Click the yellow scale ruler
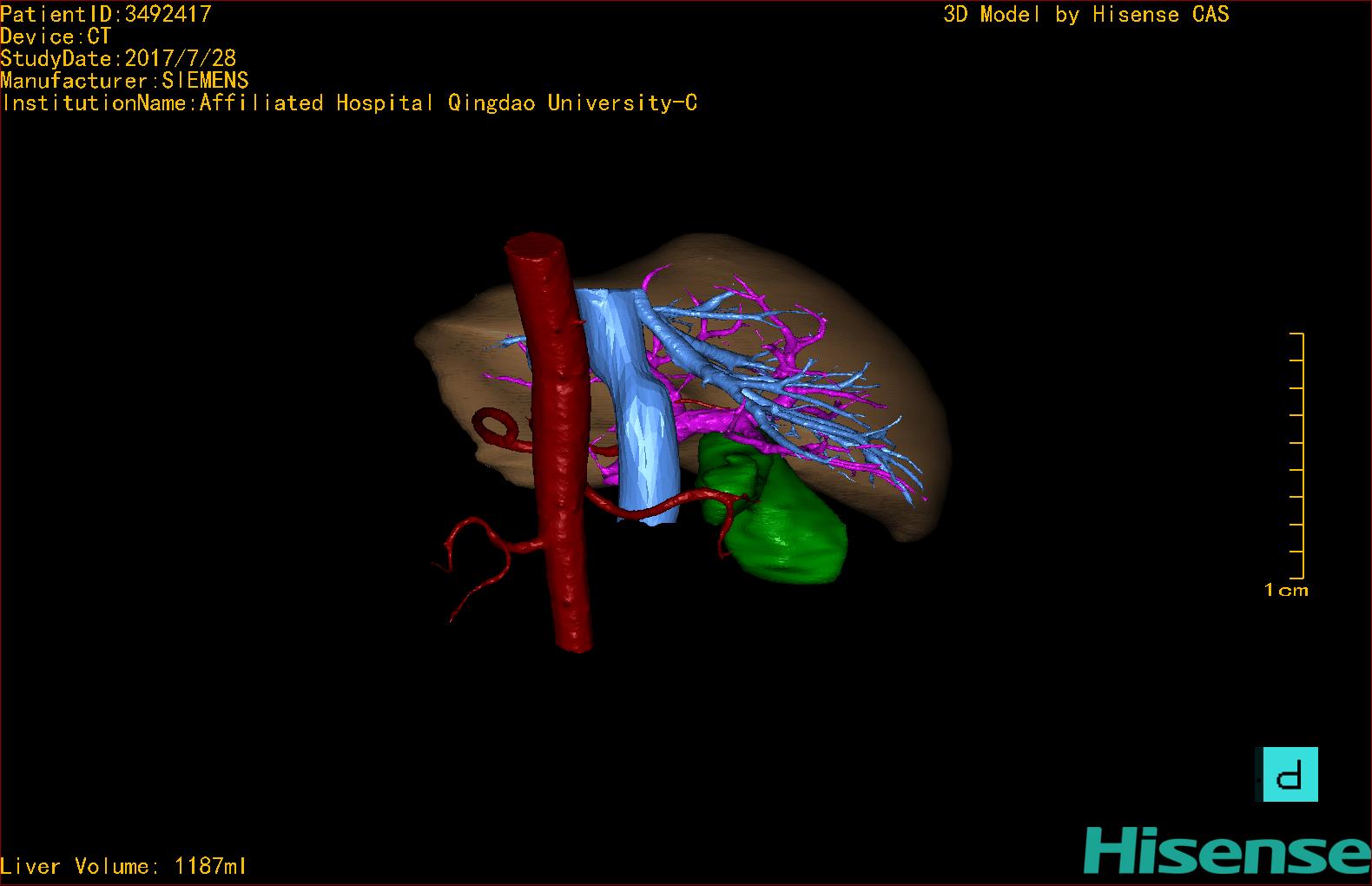 tap(1297, 455)
